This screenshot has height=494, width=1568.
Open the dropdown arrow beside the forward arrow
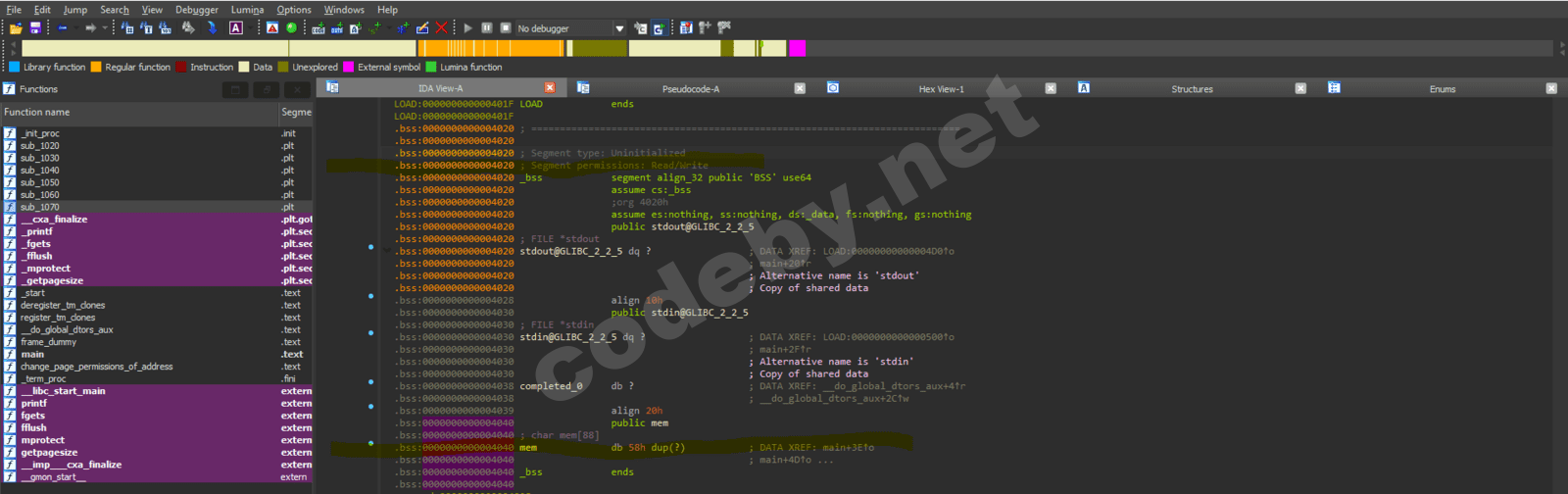(104, 28)
